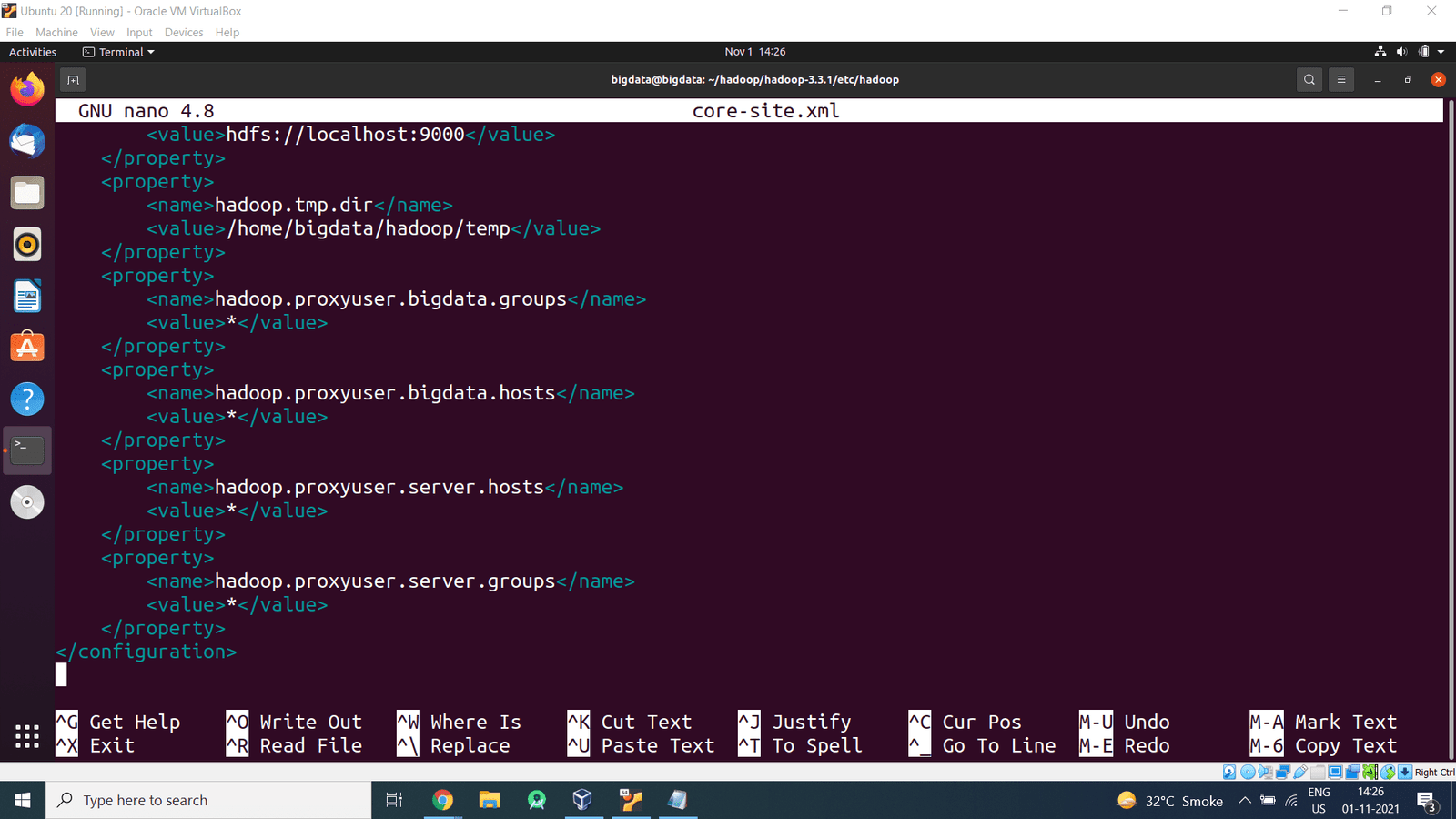Select the Terminal icon in the dock
Screen dimensions: 1456x819
26,450
